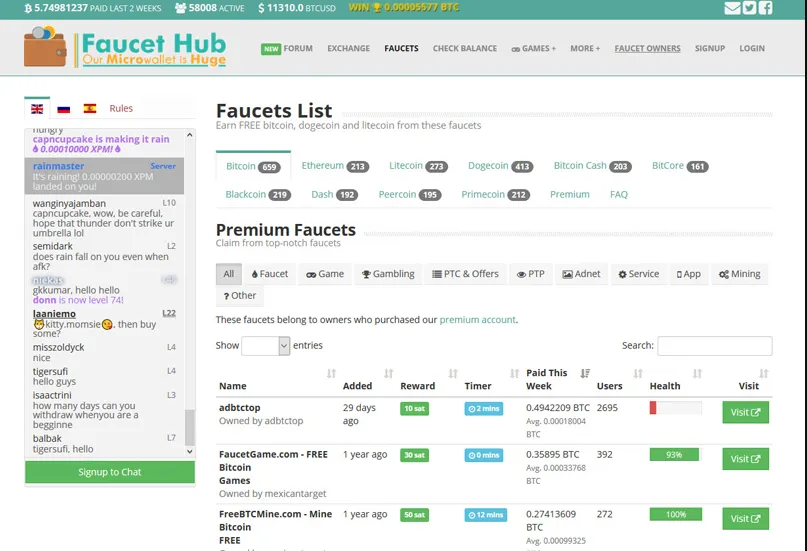Select the Bitcoin 659 tab
807x551 pixels.
coord(253,166)
